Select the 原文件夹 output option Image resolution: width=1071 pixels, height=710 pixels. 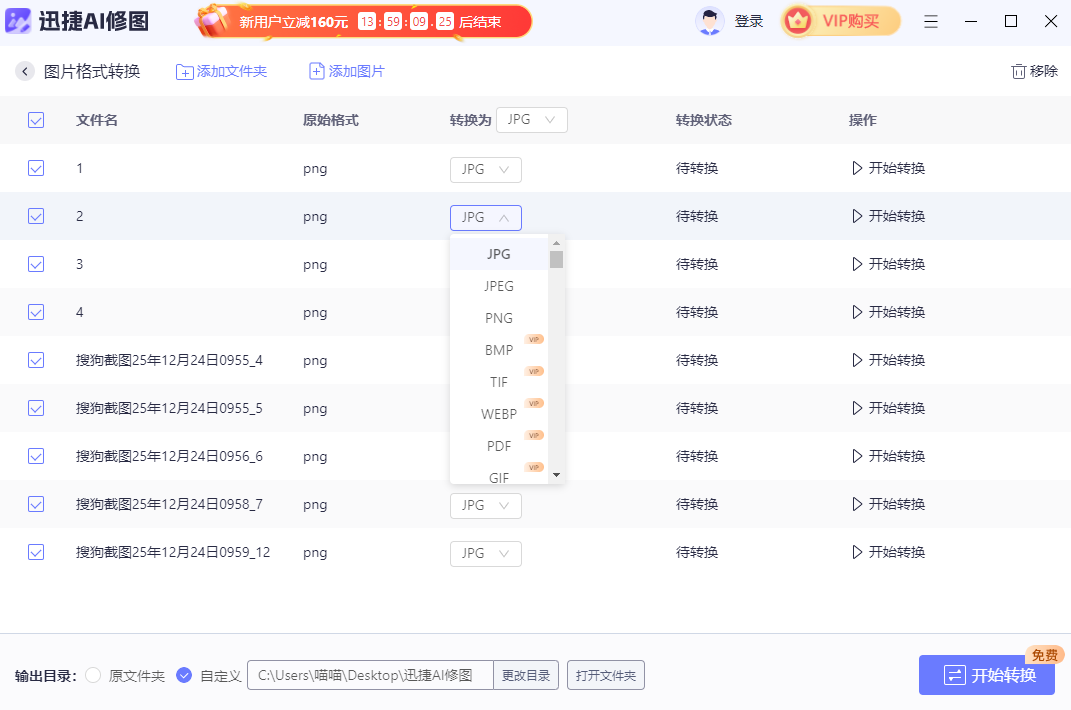[x=92, y=675]
